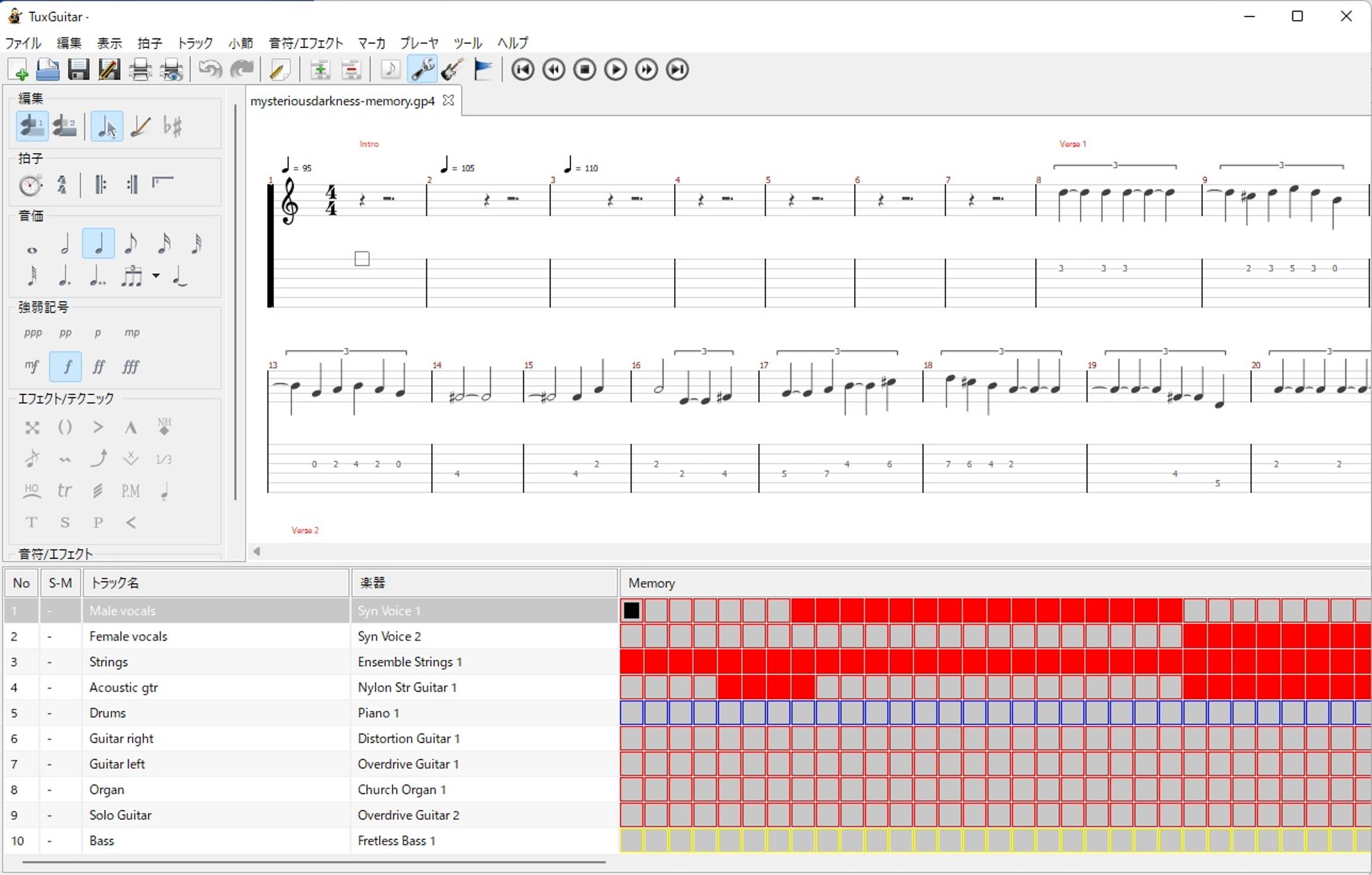
Task: Select the ppp dynamic
Action: 33,333
